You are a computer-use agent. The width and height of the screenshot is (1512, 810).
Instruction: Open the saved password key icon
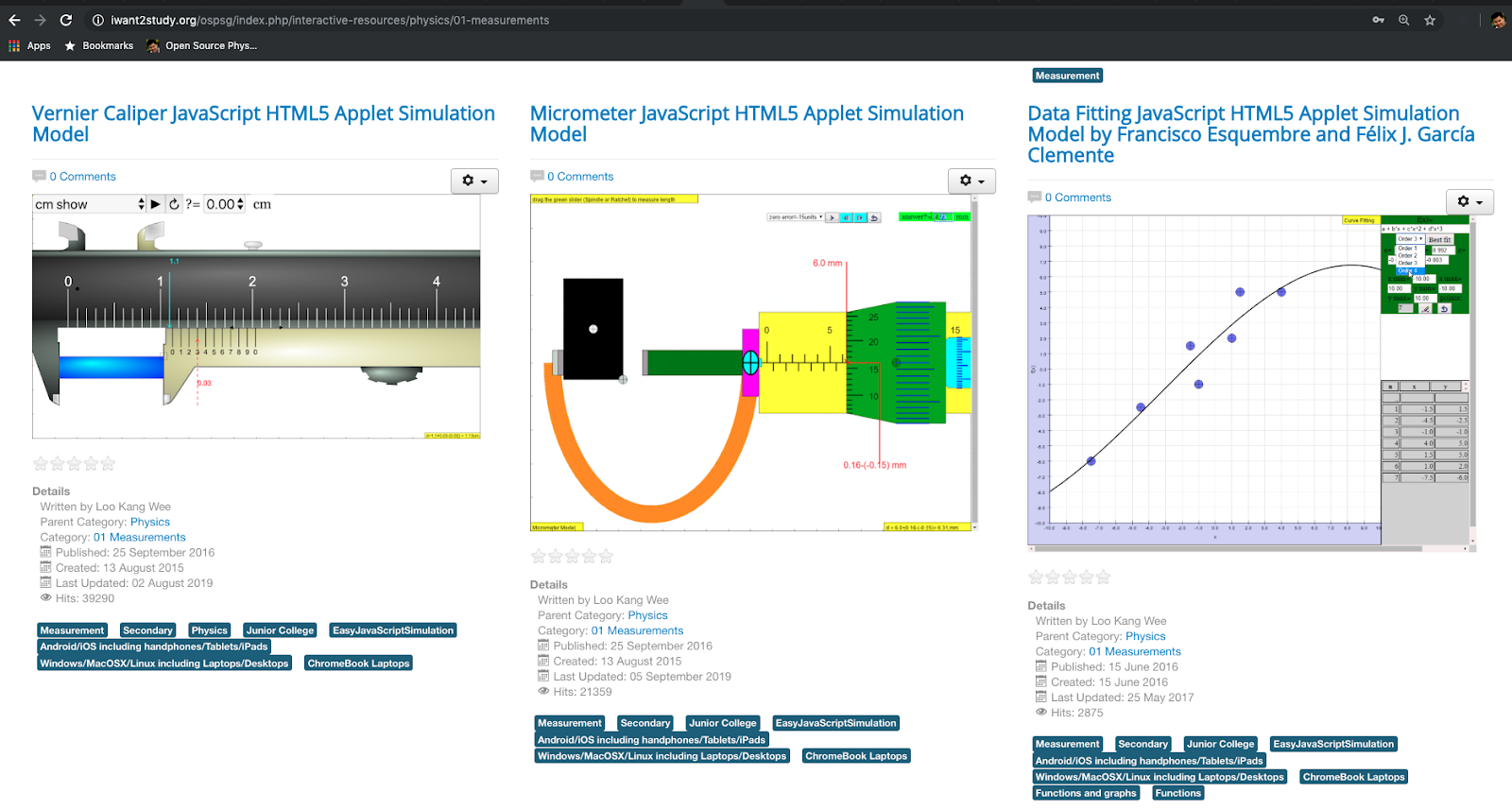1379,20
